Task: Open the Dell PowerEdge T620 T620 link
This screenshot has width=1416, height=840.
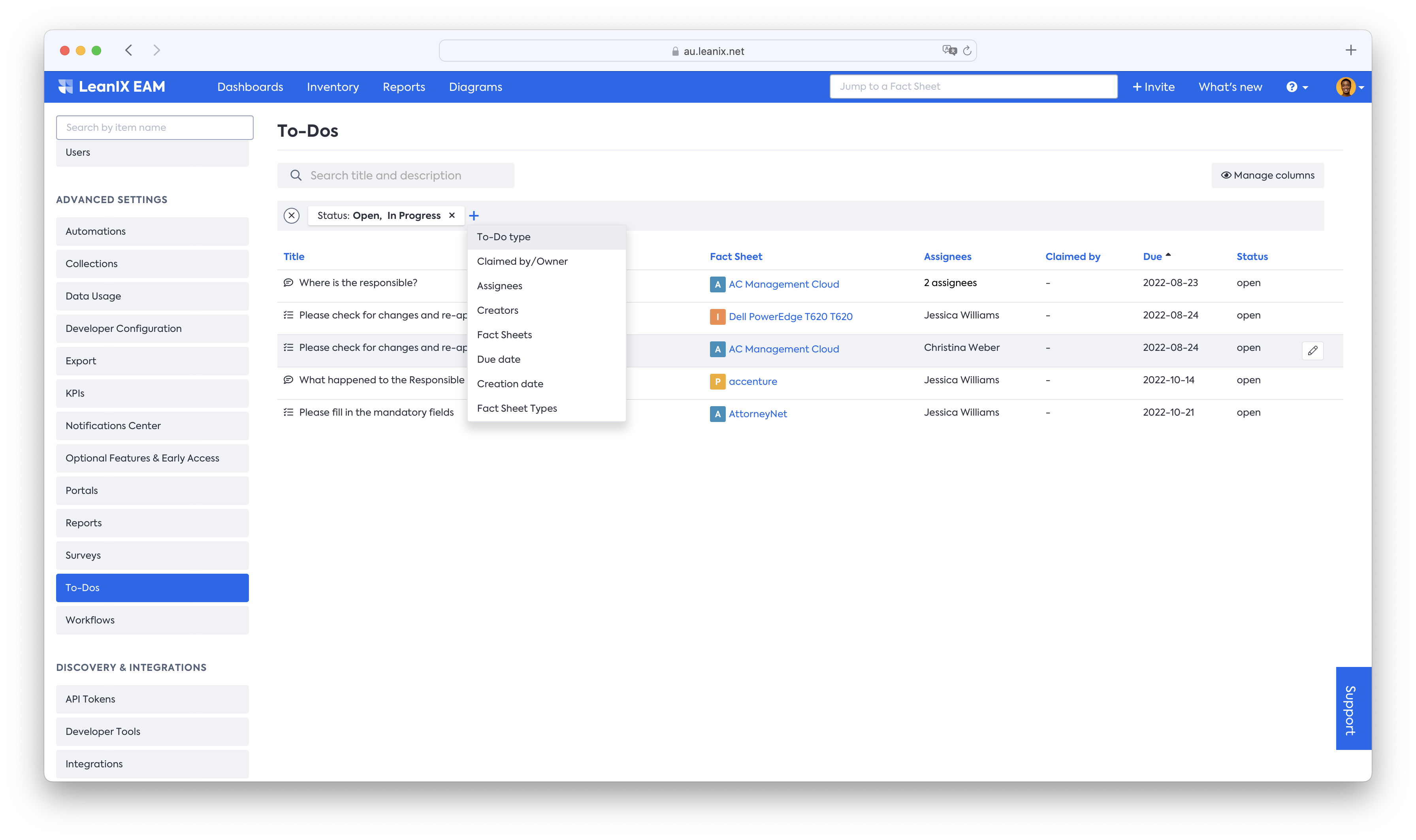Action: pyautogui.click(x=790, y=316)
